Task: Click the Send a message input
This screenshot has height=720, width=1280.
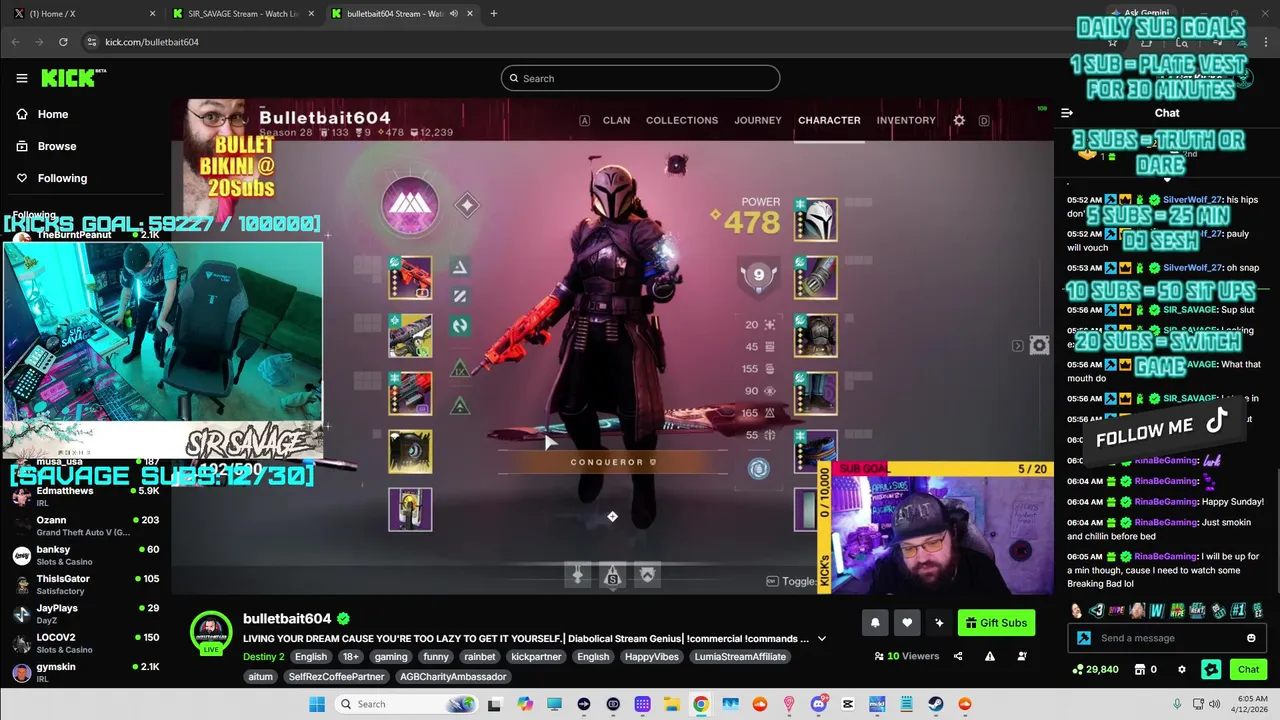Action: pos(1168,638)
